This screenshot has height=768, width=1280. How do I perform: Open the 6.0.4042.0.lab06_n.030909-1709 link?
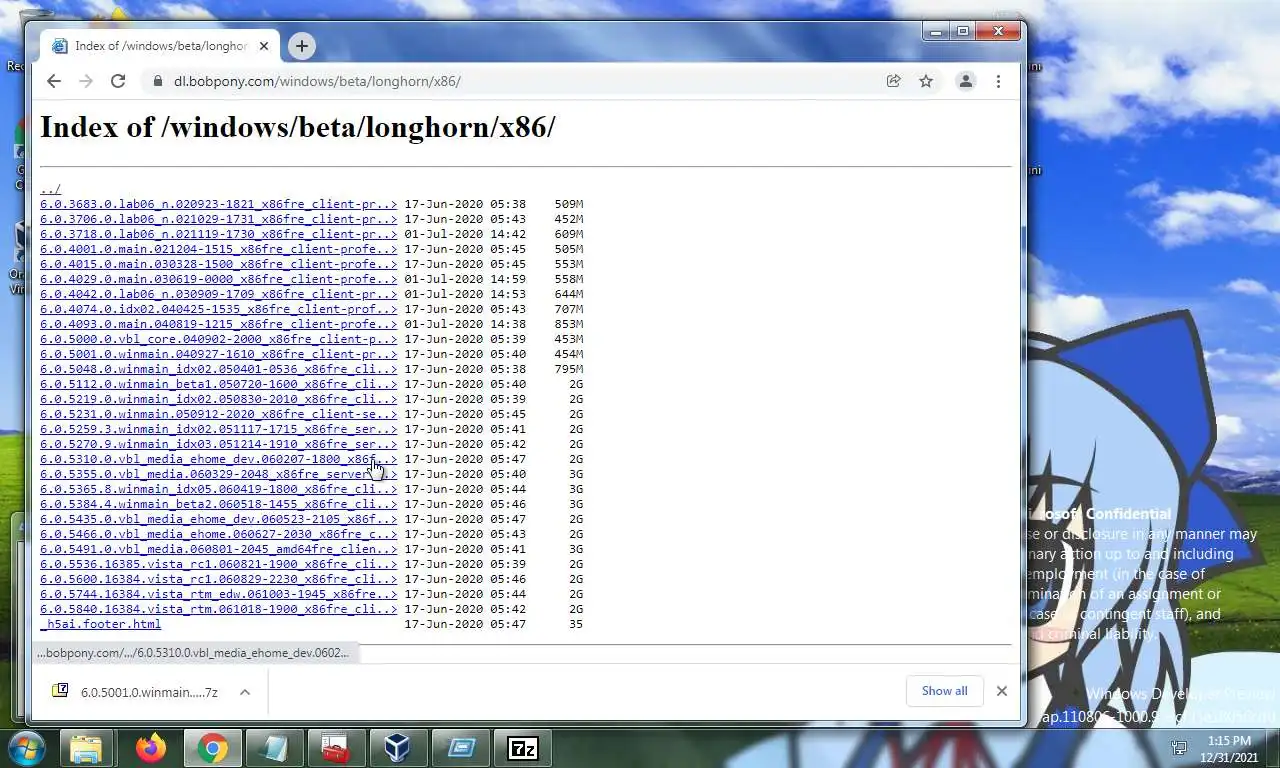pyautogui.click(x=218, y=294)
